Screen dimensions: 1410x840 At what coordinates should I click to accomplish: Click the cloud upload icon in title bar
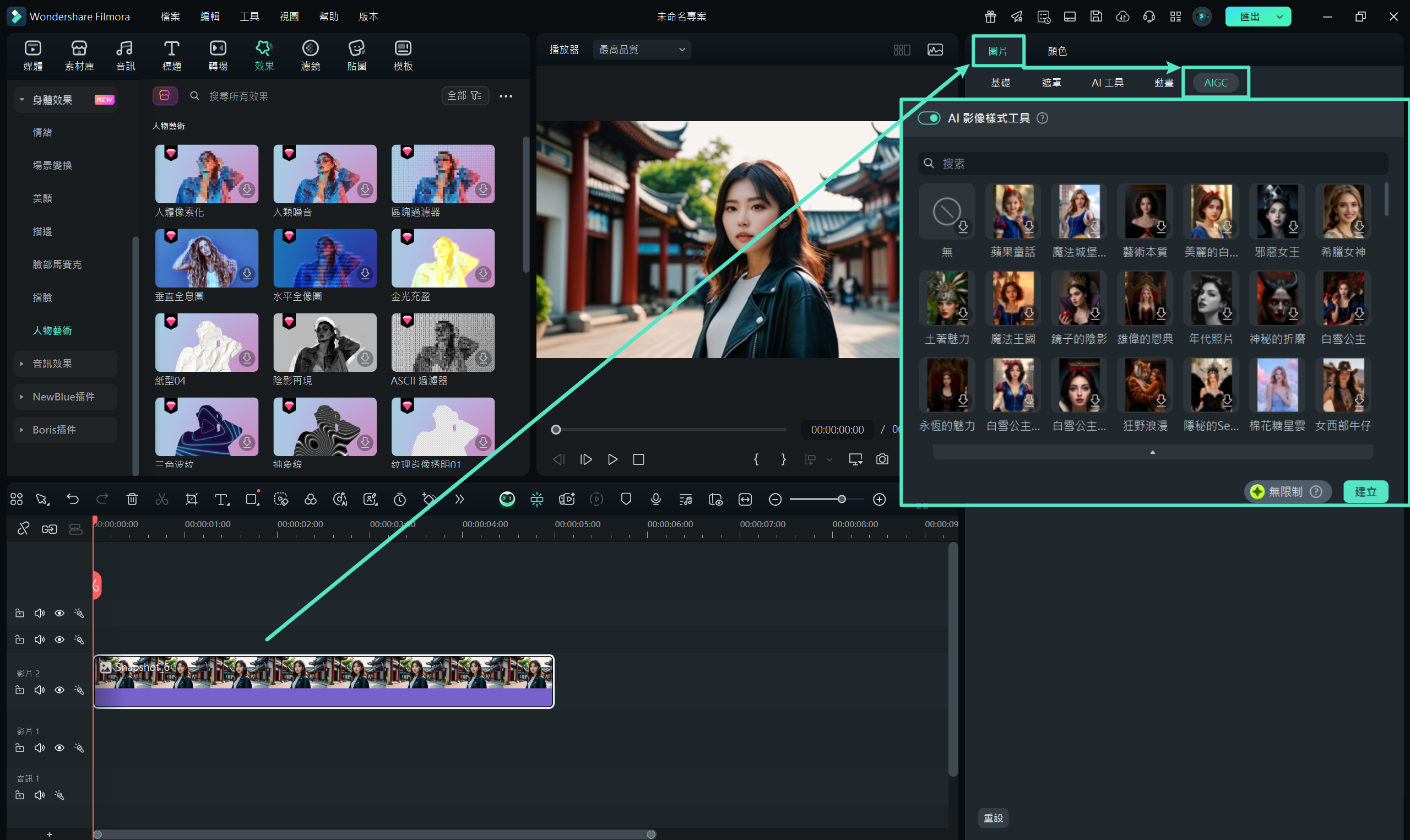1122,17
